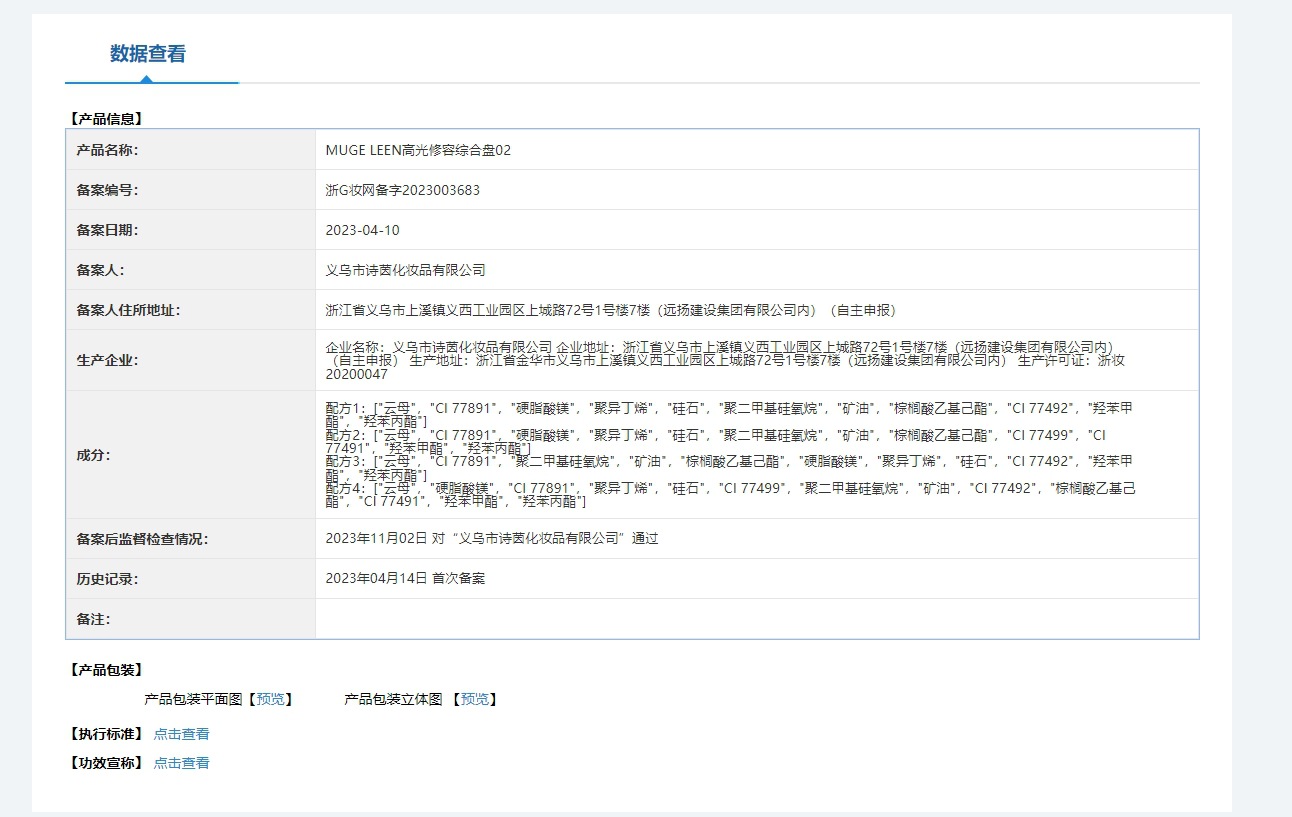
Task: Click the 【产品包装】 section heading
Action: 106,670
